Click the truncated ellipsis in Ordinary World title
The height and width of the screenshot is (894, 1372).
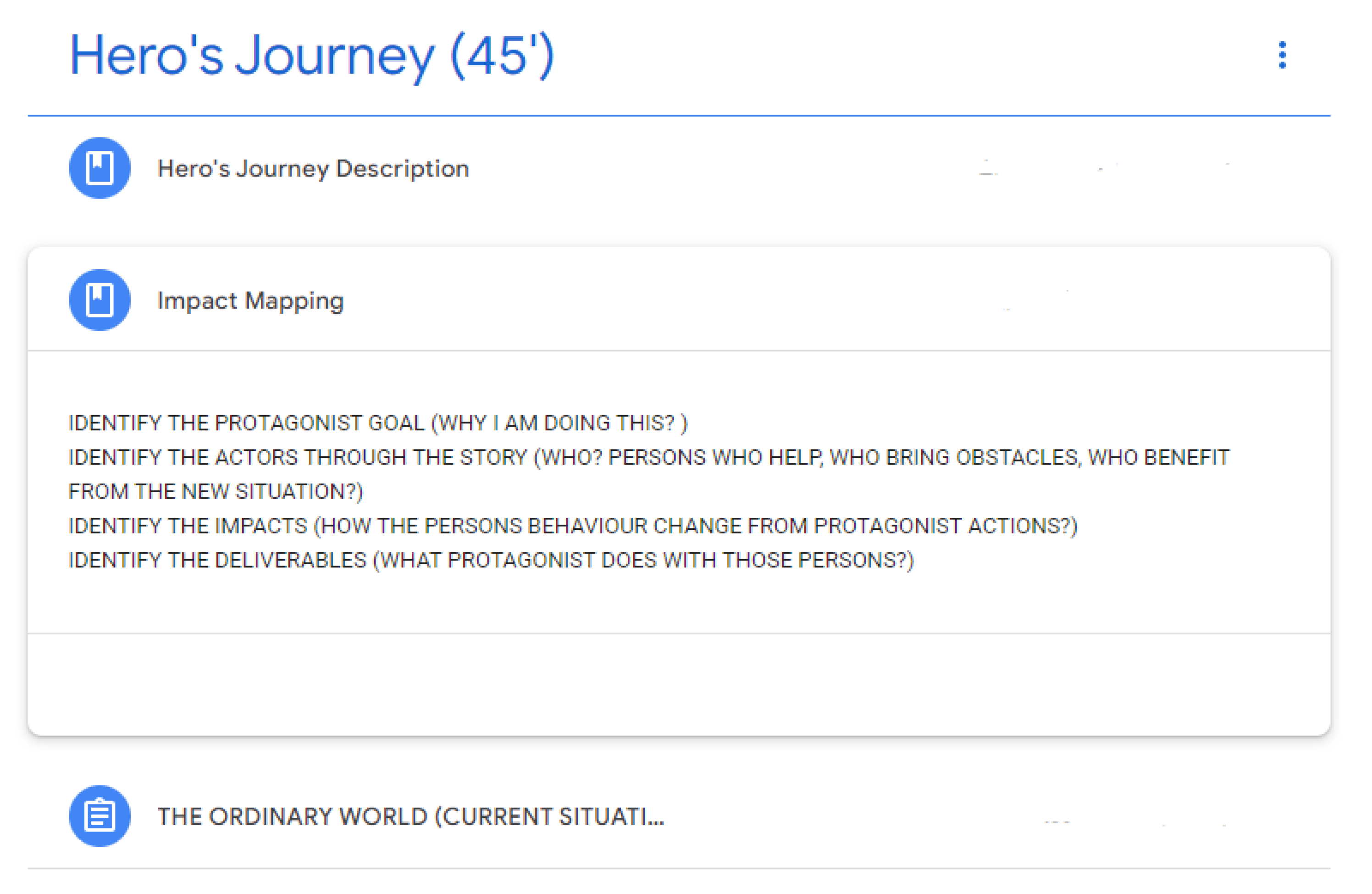click(656, 817)
